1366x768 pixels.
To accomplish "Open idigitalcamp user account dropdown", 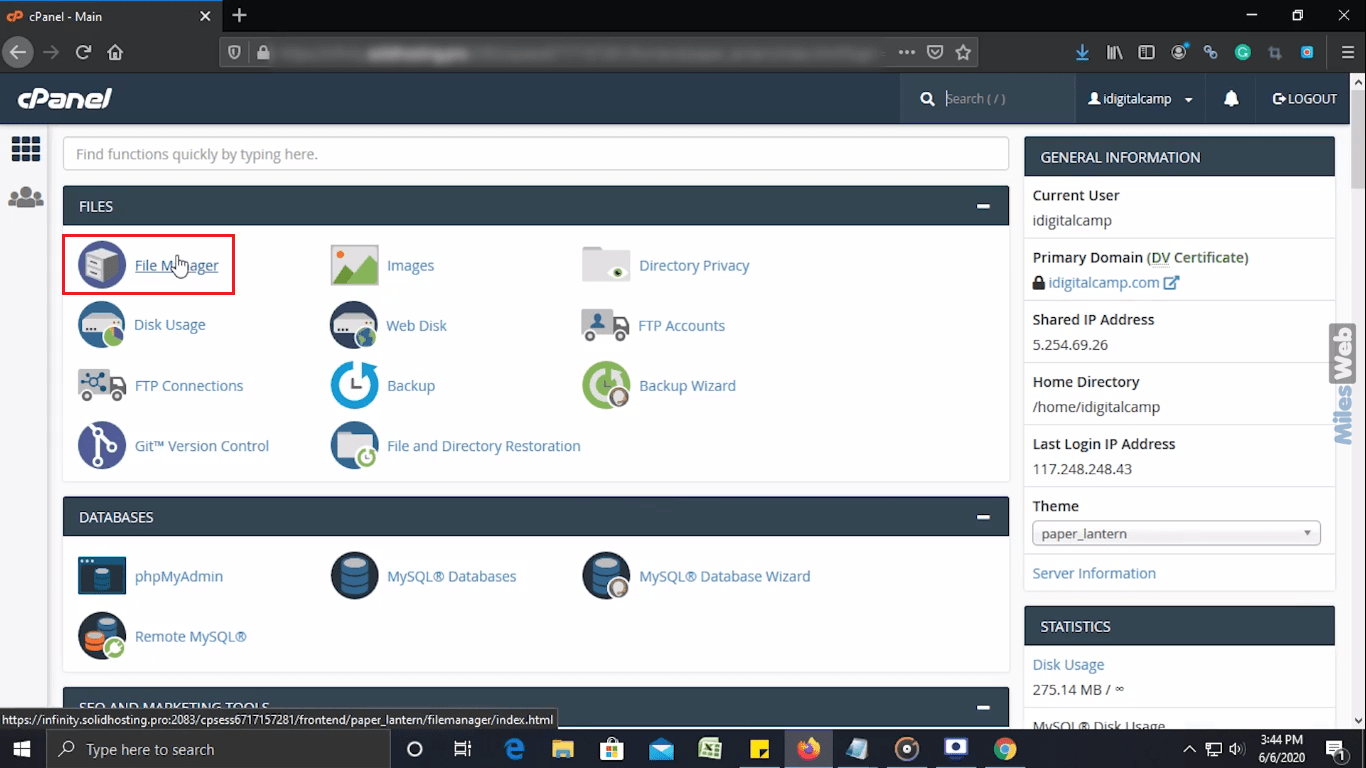I will tap(1141, 99).
